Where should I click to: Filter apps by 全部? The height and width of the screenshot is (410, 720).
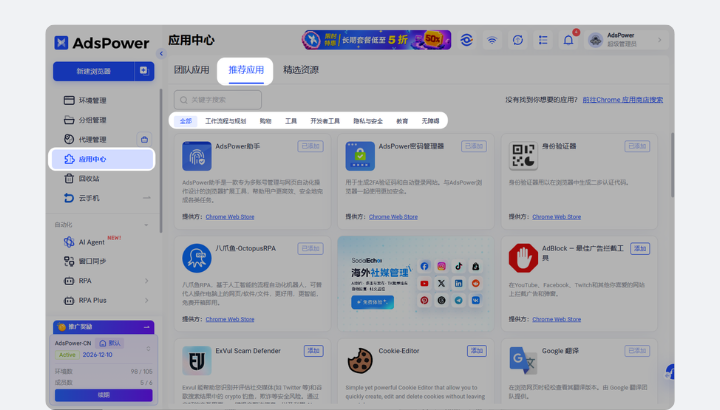point(186,121)
